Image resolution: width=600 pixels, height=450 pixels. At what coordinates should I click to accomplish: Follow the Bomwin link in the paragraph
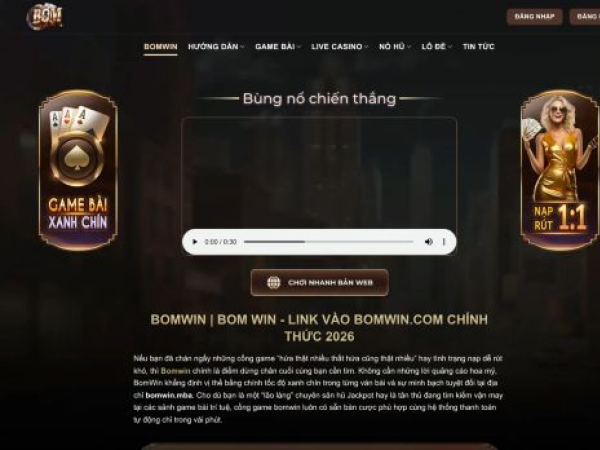(175, 370)
